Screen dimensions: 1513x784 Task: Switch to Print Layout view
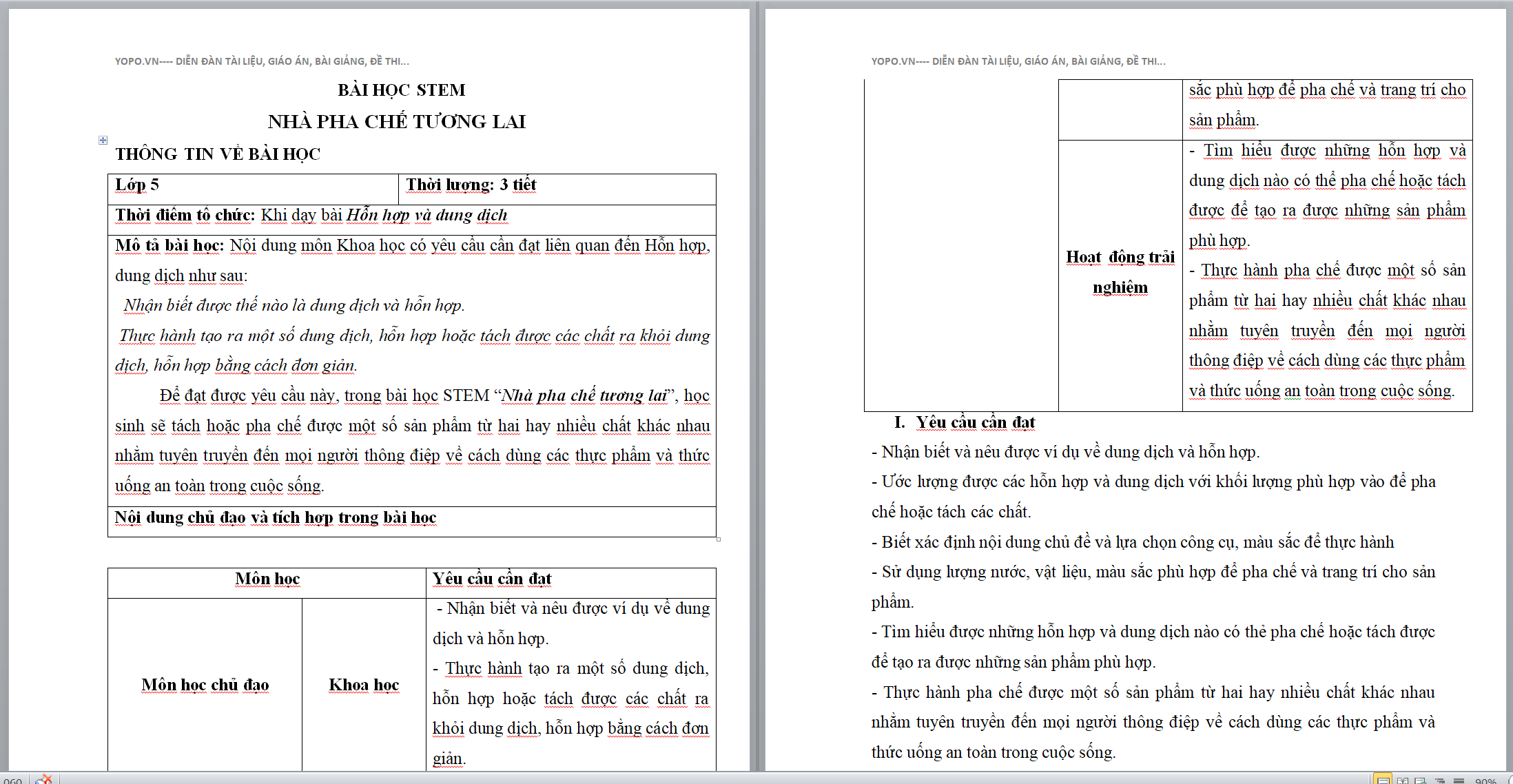[x=1383, y=780]
